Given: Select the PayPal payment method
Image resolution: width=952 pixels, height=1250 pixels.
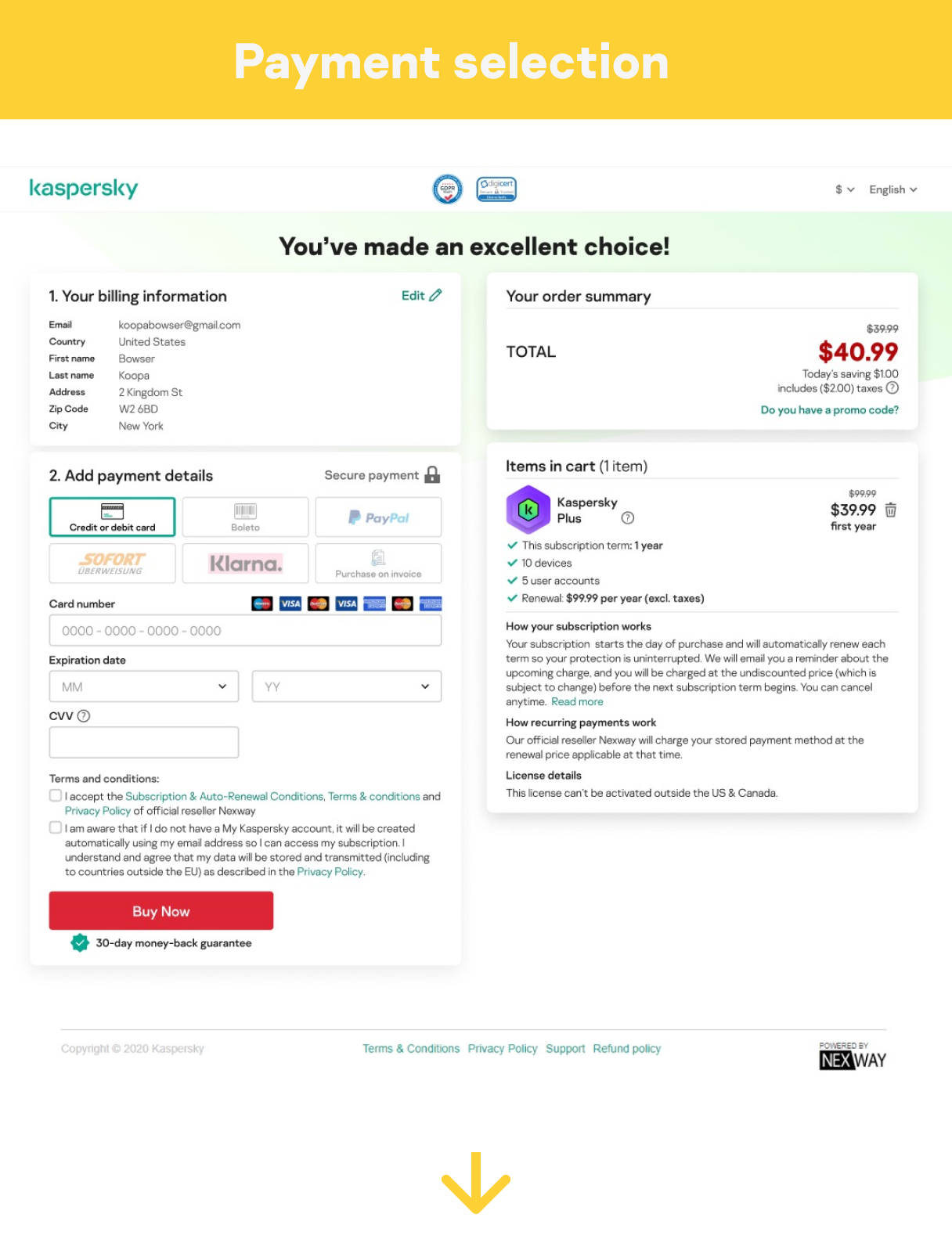Looking at the screenshot, I should [378, 517].
